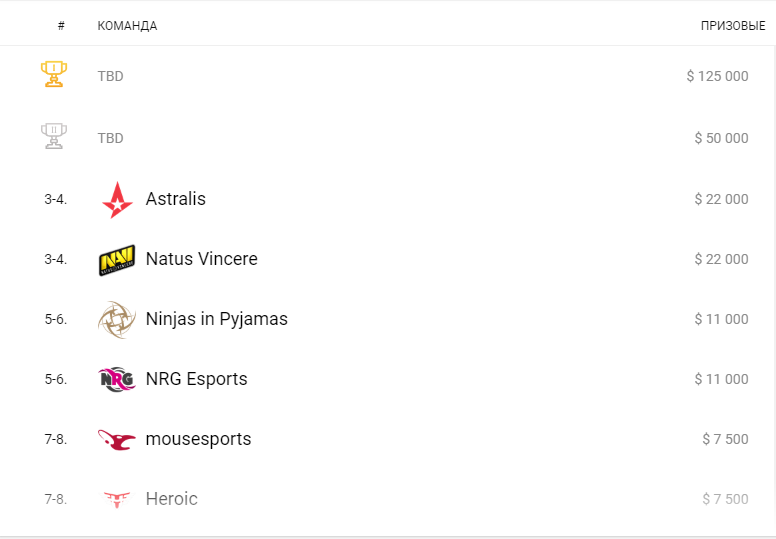The height and width of the screenshot is (539, 776).
Task: Open the Astralis team link
Action: (x=176, y=199)
